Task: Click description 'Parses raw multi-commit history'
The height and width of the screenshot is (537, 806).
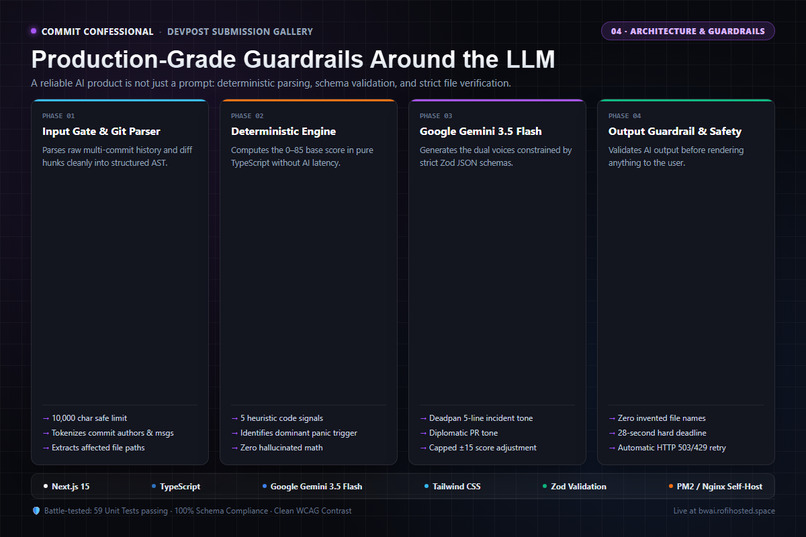Action: pos(117,156)
